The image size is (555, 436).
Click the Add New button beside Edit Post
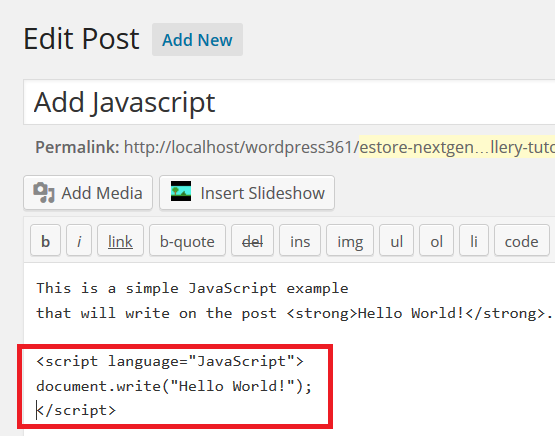198,40
